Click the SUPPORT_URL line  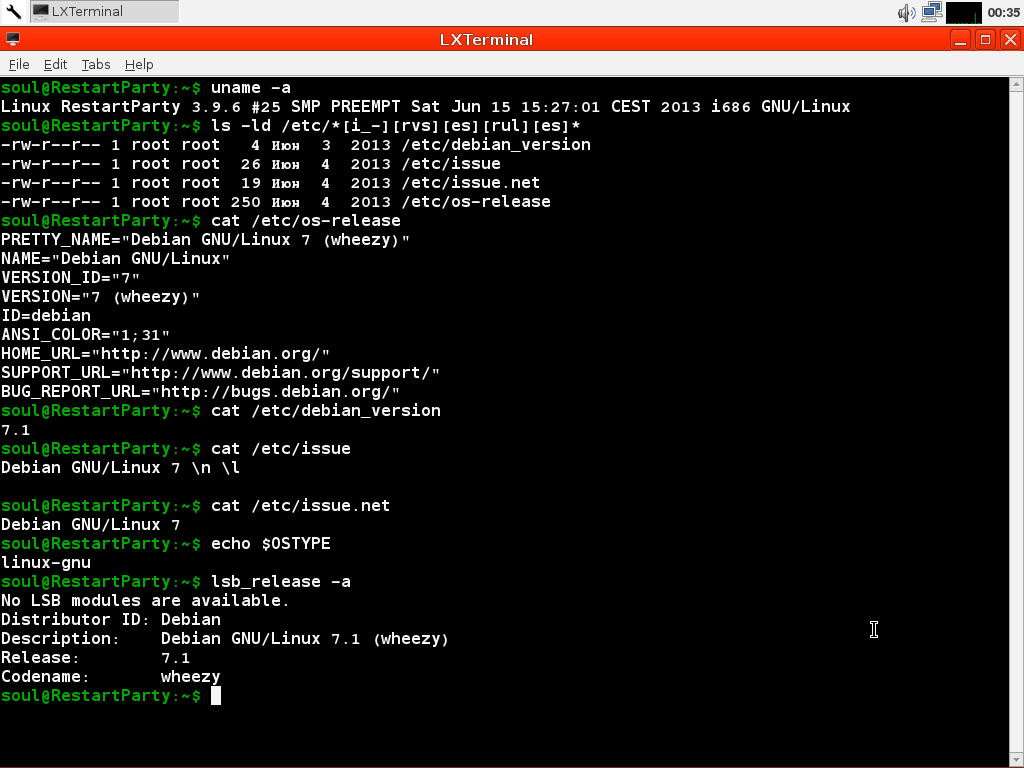pos(220,373)
